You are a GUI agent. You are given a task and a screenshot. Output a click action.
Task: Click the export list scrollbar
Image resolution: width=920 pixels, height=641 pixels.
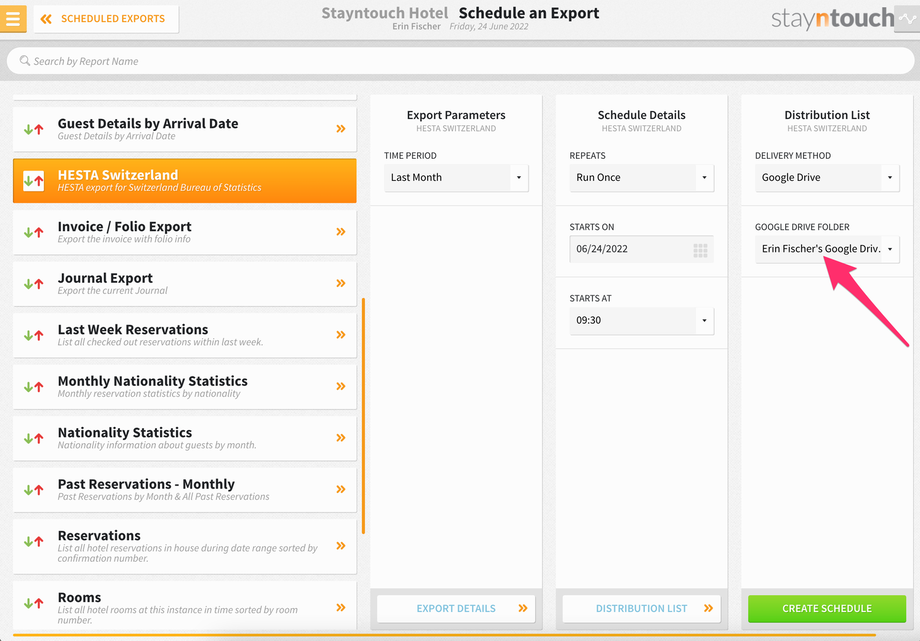coord(364,416)
